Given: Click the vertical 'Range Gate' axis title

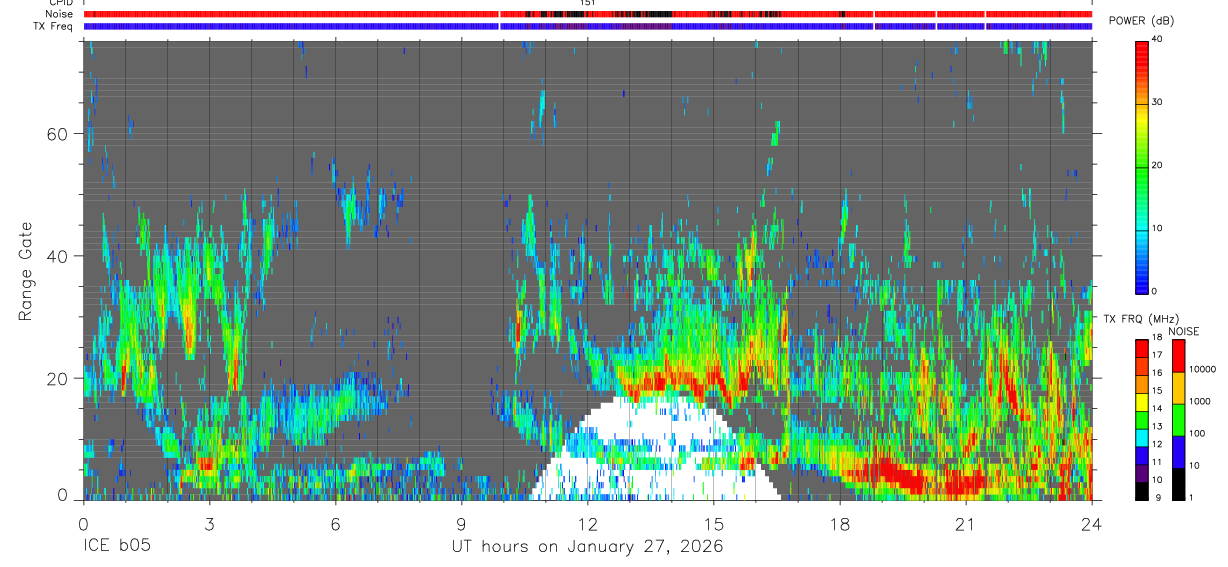Looking at the screenshot, I should (x=25, y=269).
